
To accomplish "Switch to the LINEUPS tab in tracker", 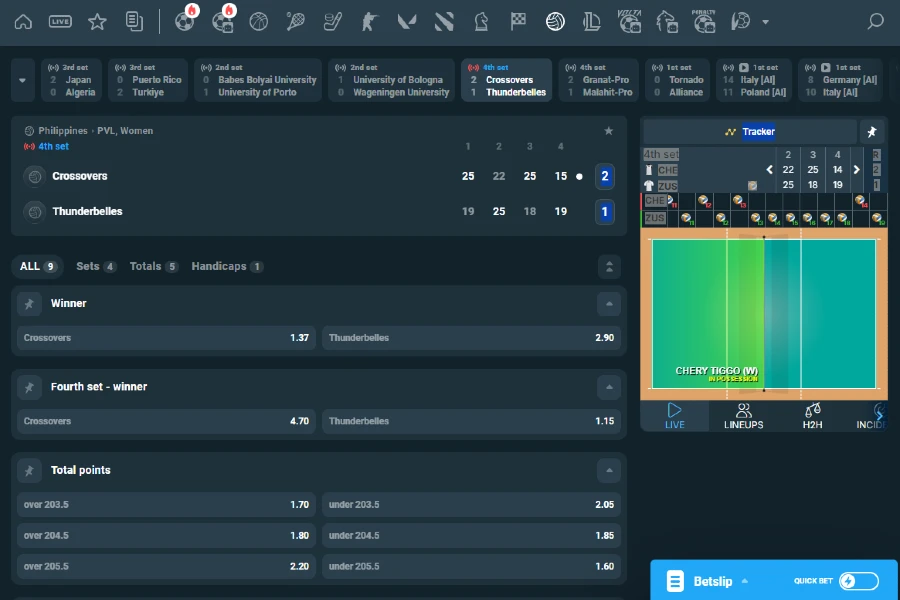I will (x=742, y=416).
